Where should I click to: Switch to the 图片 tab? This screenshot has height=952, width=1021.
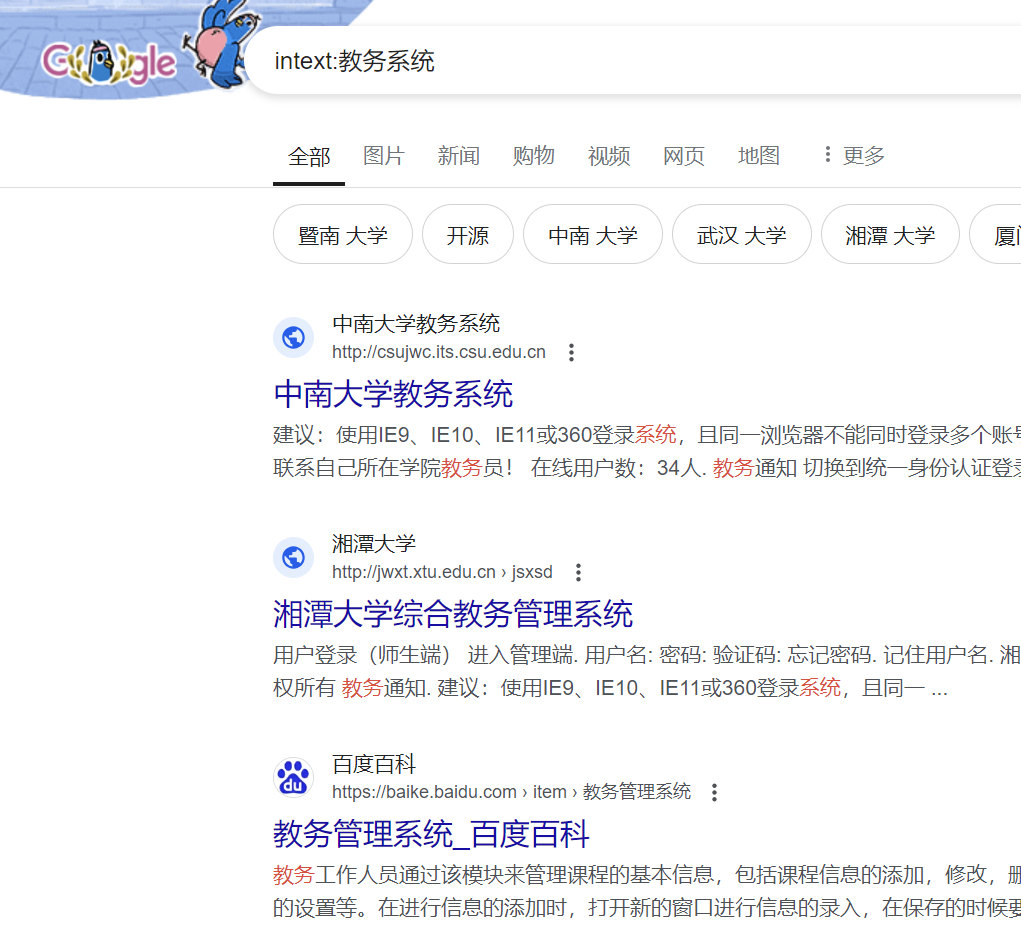[x=383, y=155]
